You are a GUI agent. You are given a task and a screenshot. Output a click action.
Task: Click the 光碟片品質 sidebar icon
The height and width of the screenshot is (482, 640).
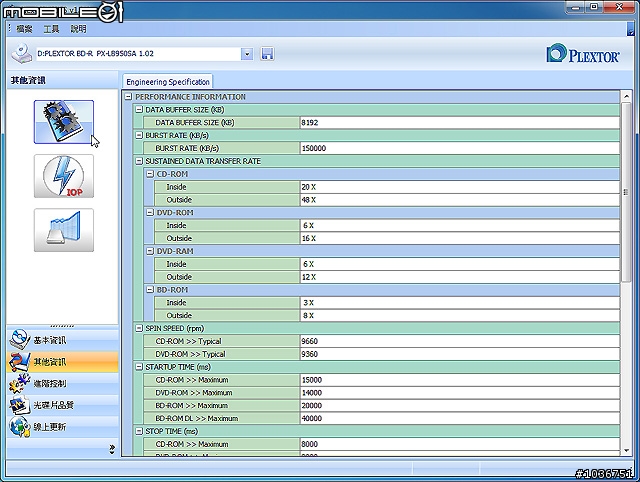(x=19, y=405)
